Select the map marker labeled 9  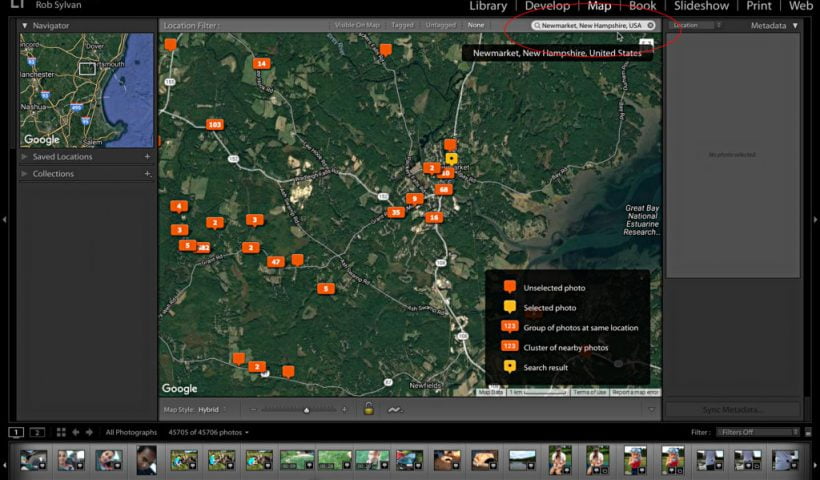click(415, 199)
